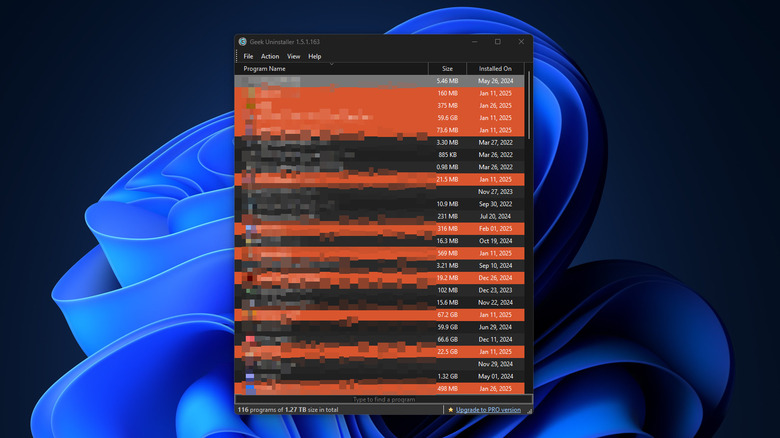Select the row sized 160 MB

[380, 93]
